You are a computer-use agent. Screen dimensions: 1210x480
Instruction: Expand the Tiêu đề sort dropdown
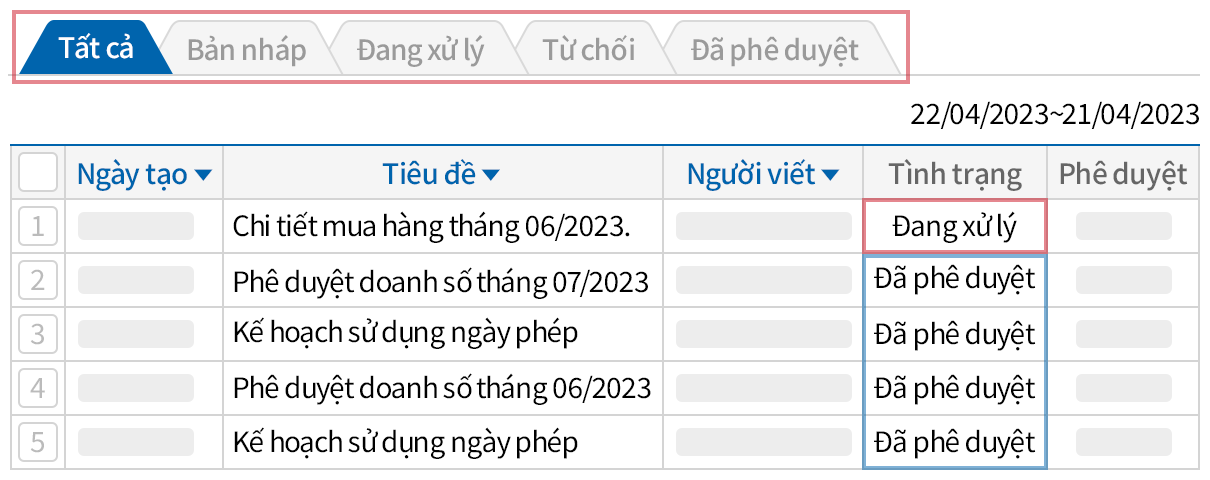(x=490, y=176)
